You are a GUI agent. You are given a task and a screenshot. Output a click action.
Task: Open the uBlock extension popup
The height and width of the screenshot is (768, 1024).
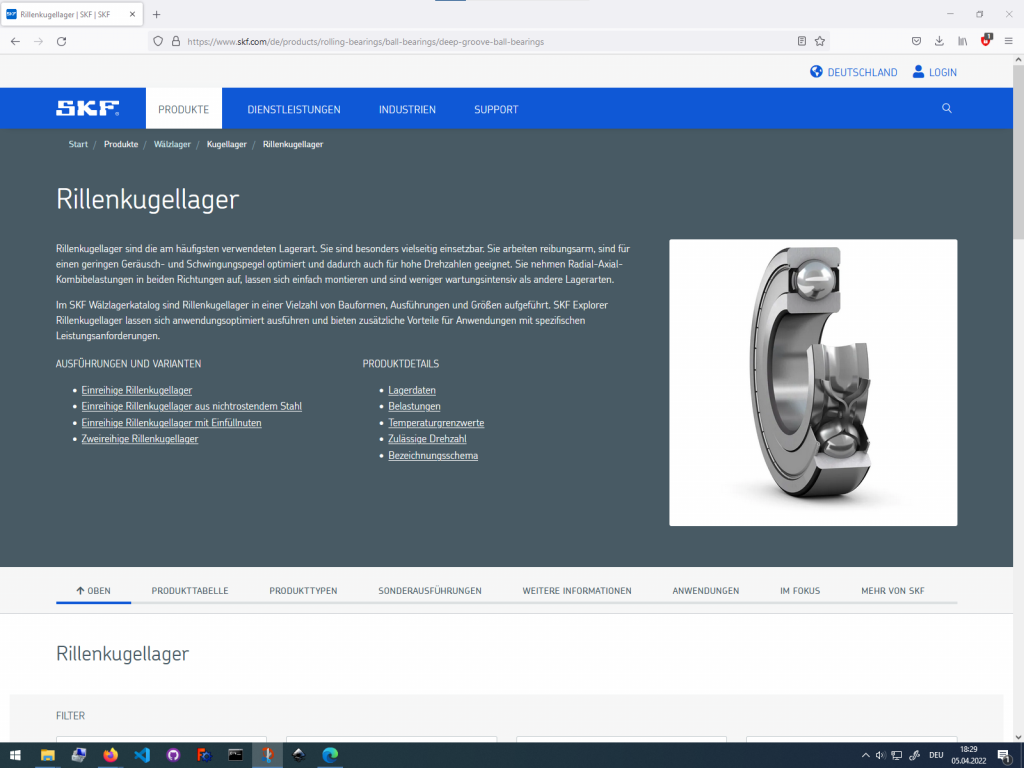pos(984,41)
